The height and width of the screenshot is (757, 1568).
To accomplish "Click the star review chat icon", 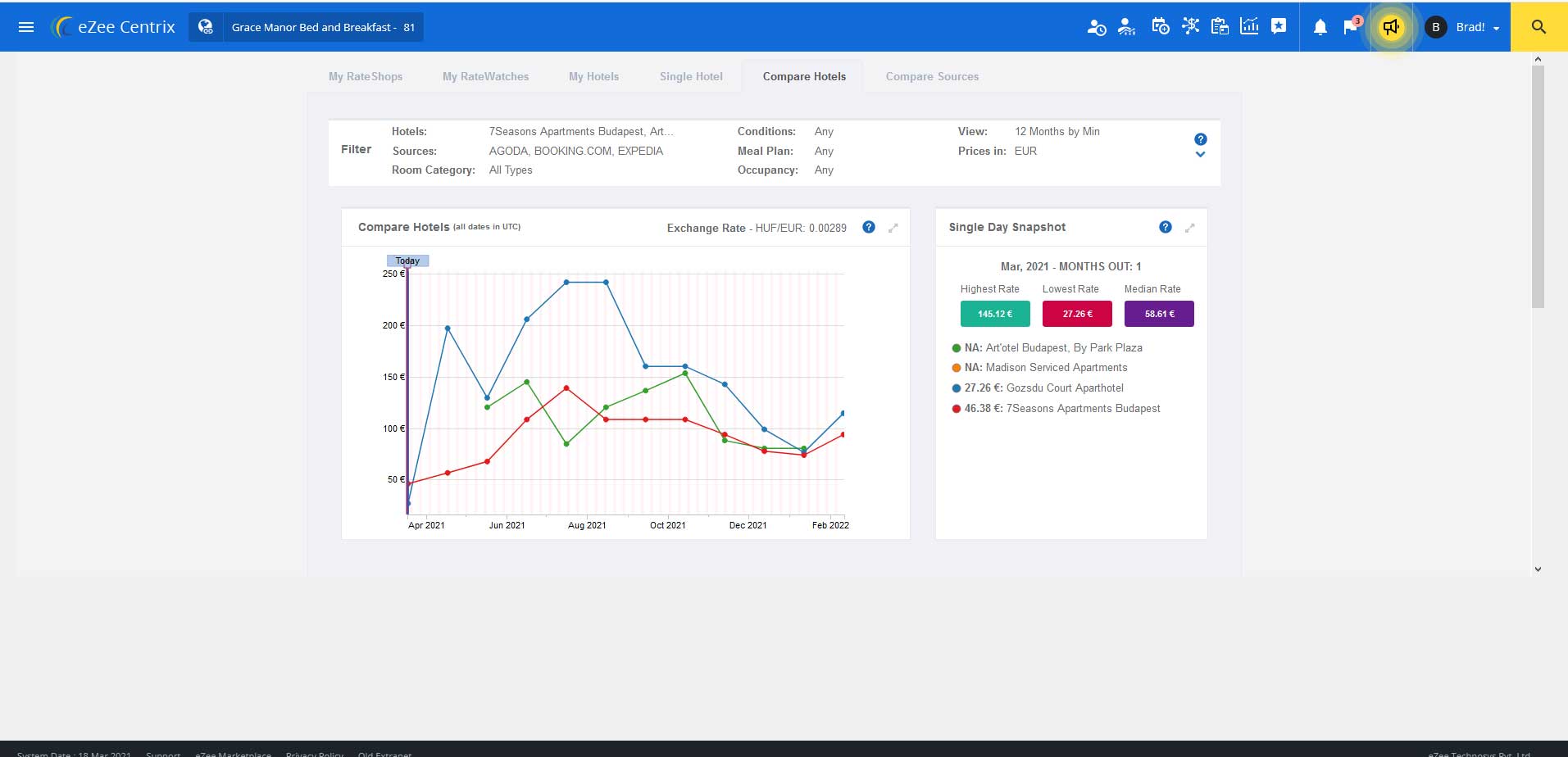I will (x=1279, y=26).
